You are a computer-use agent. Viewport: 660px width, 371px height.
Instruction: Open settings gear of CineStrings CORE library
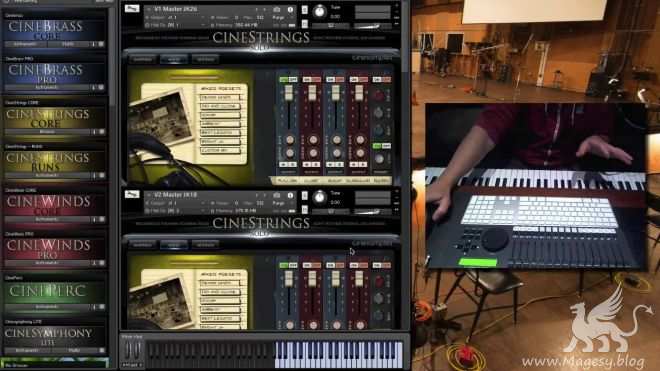pos(101,132)
